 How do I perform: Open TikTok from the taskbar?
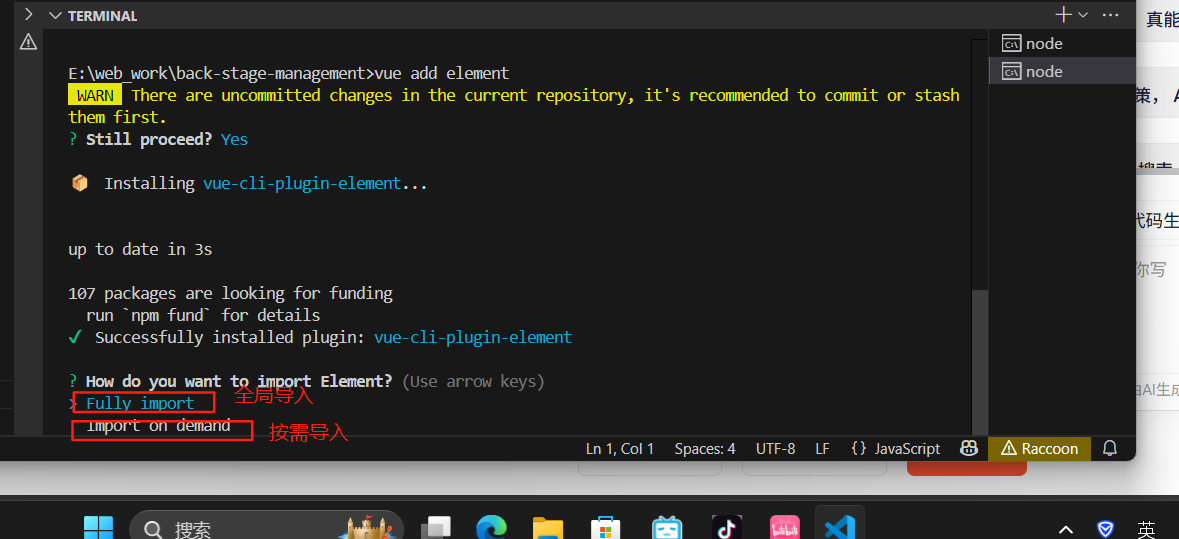tap(726, 528)
